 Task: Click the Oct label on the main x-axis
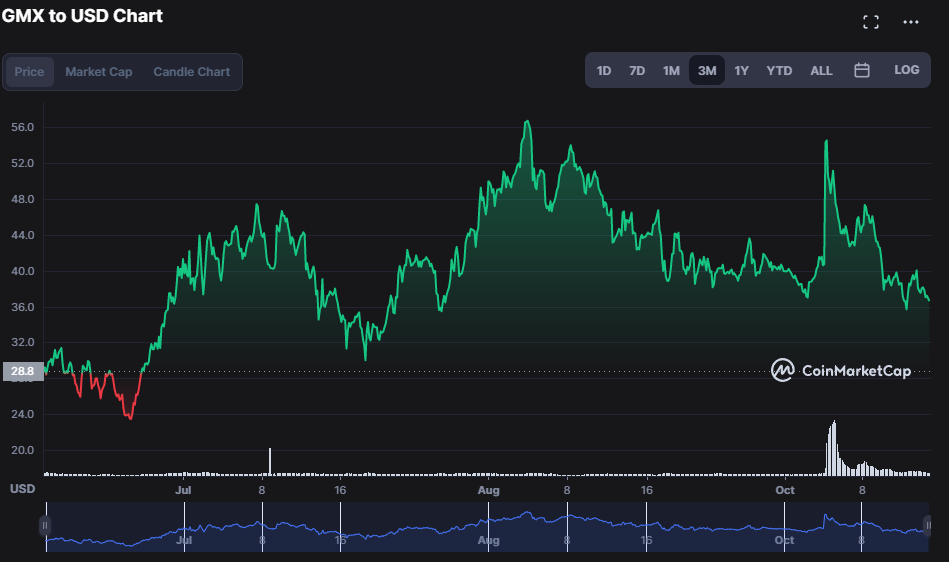[785, 490]
